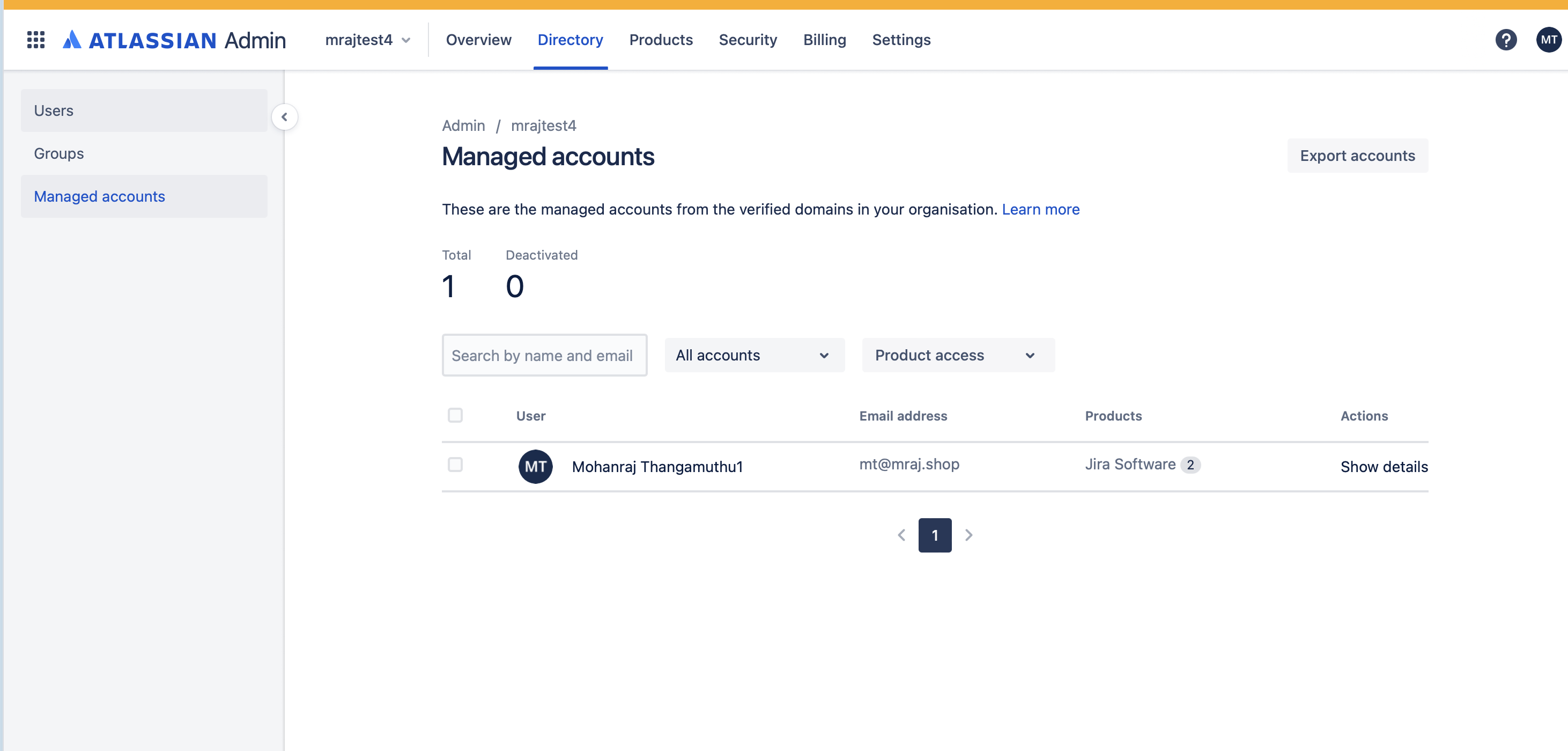Show details for Mohanraj Thangamuthu1

click(1384, 466)
